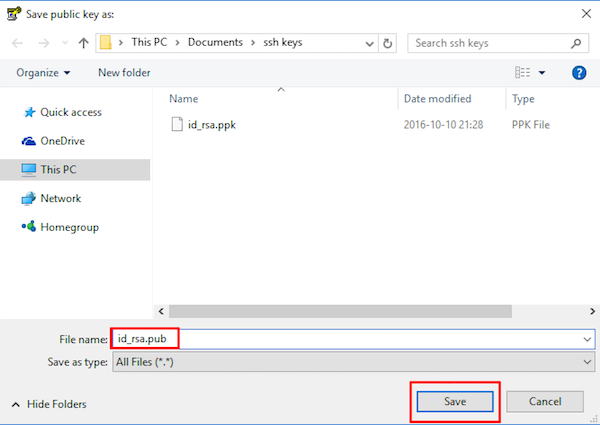The width and height of the screenshot is (600, 425).
Task: Expand the address bar history dropdown
Action: pyautogui.click(x=369, y=43)
